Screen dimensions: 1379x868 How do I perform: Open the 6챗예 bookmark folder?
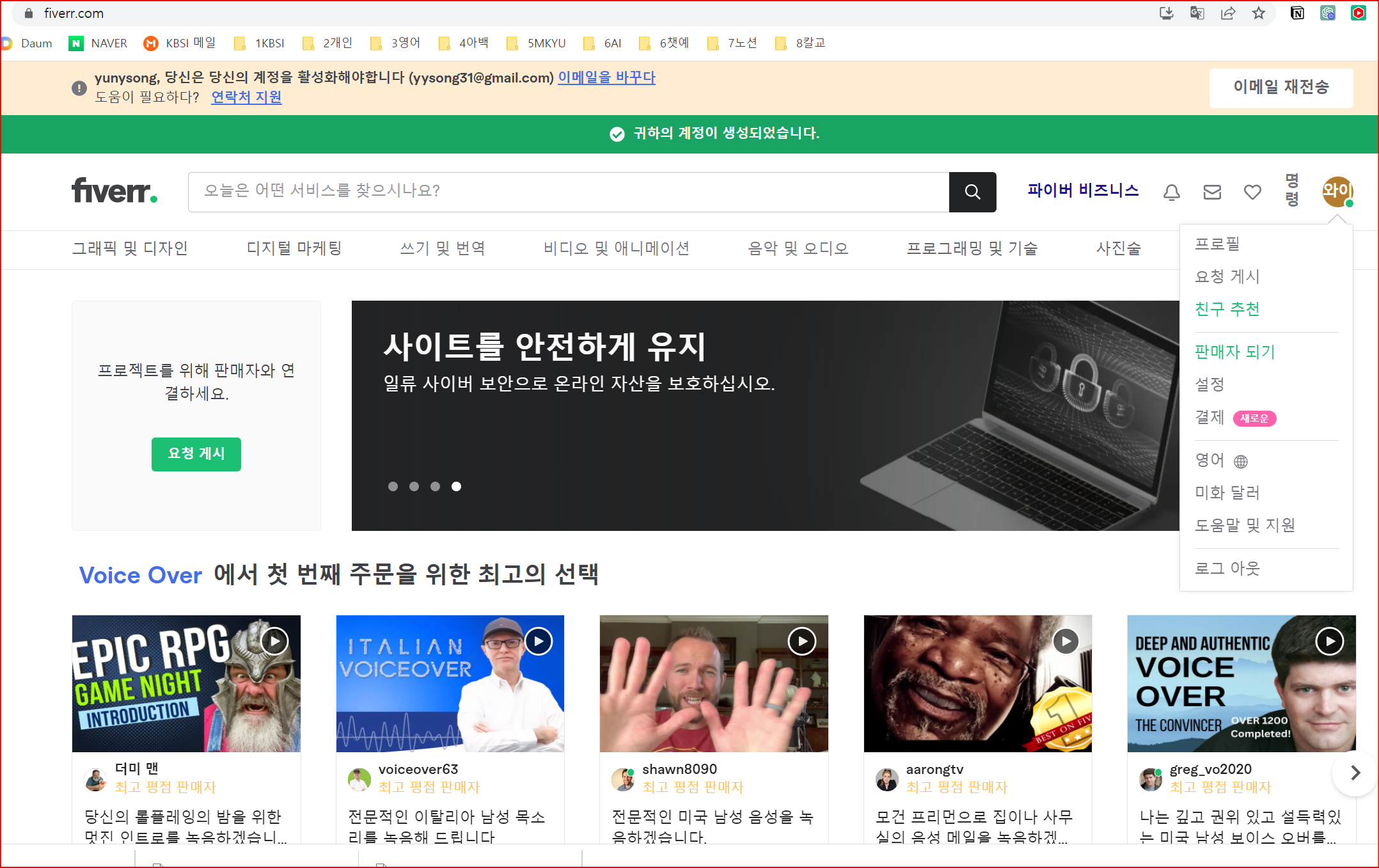pyautogui.click(x=664, y=43)
